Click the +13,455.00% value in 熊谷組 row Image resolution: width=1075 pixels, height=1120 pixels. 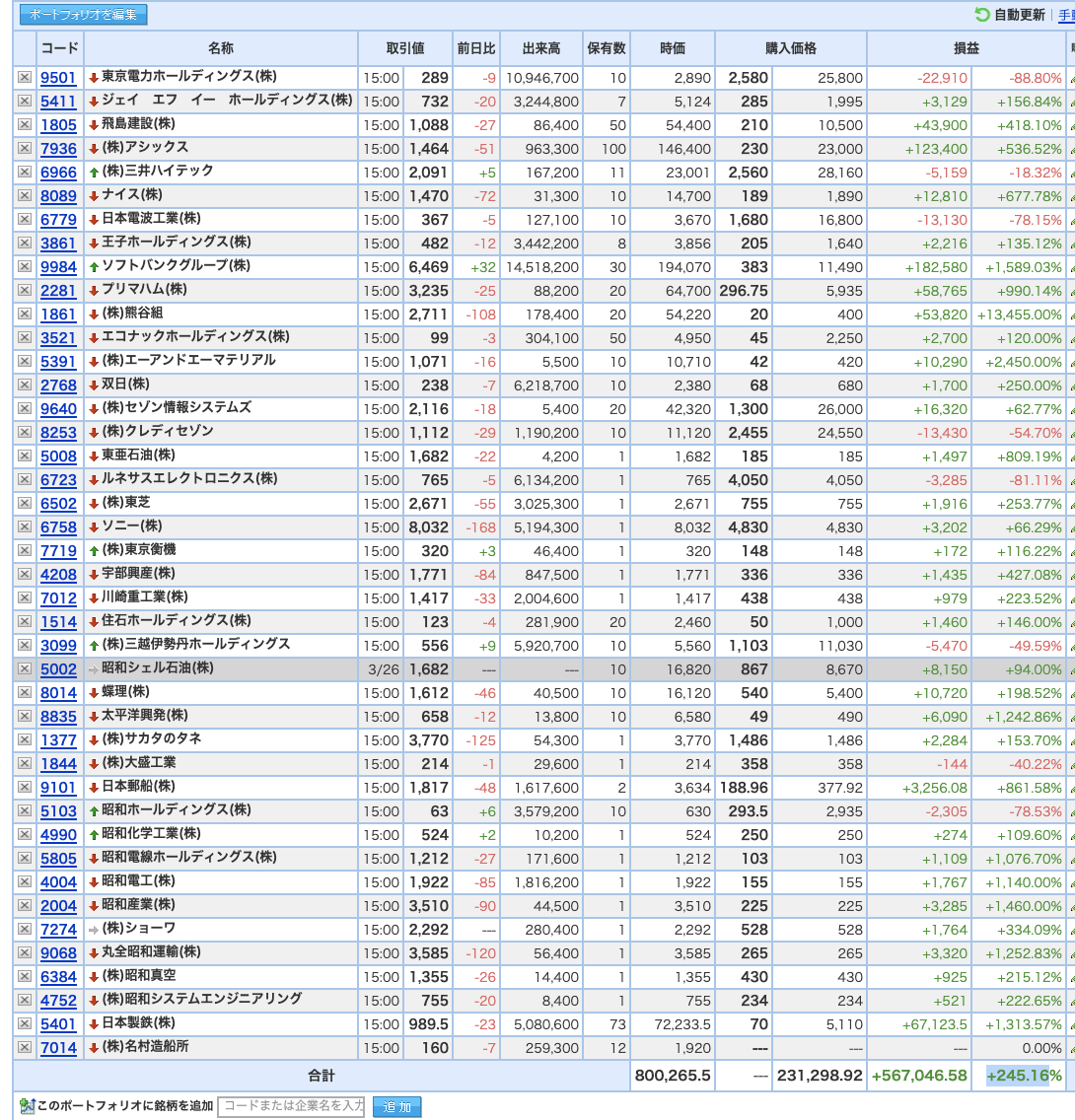(1020, 315)
